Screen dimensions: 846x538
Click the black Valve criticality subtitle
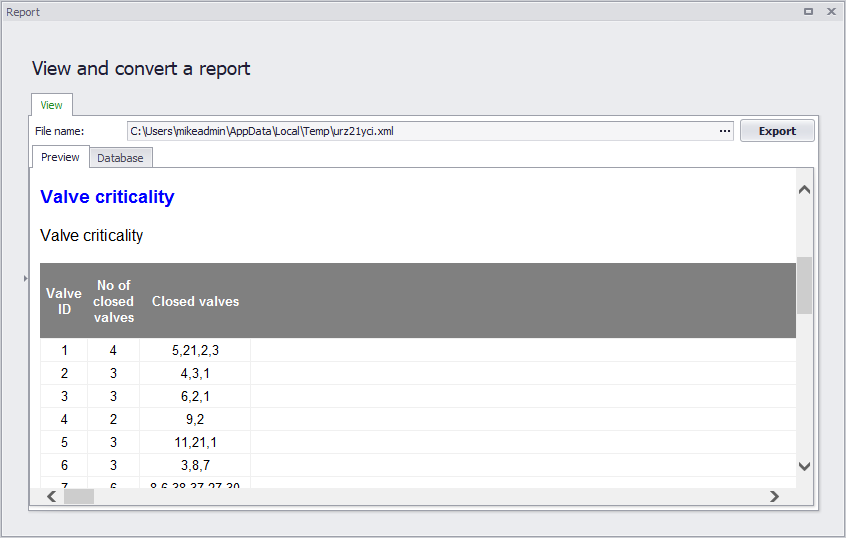[92, 236]
